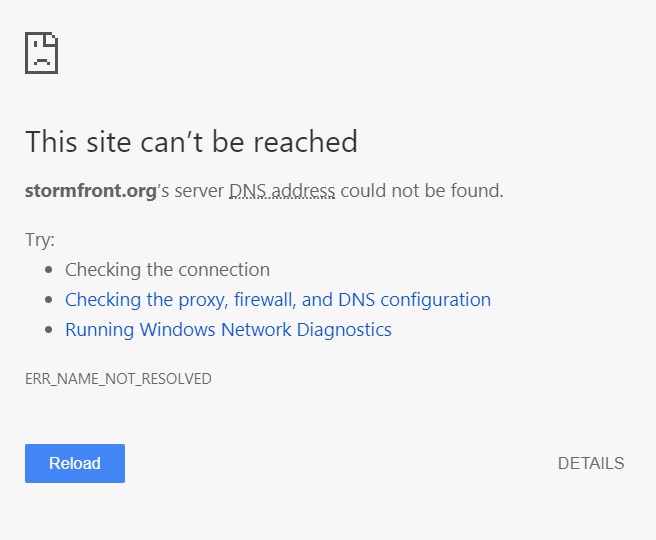Click the word server in the error message

(199, 192)
